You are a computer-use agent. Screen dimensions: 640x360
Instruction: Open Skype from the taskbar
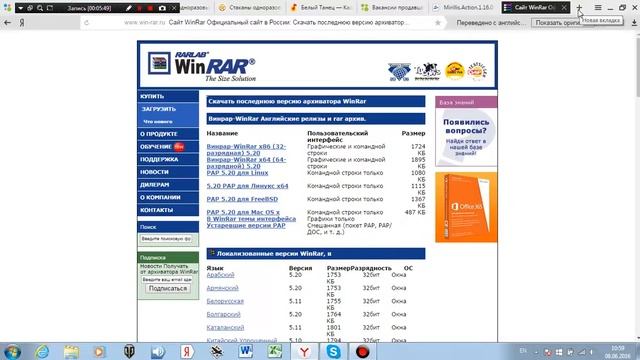pyautogui.click(x=333, y=351)
